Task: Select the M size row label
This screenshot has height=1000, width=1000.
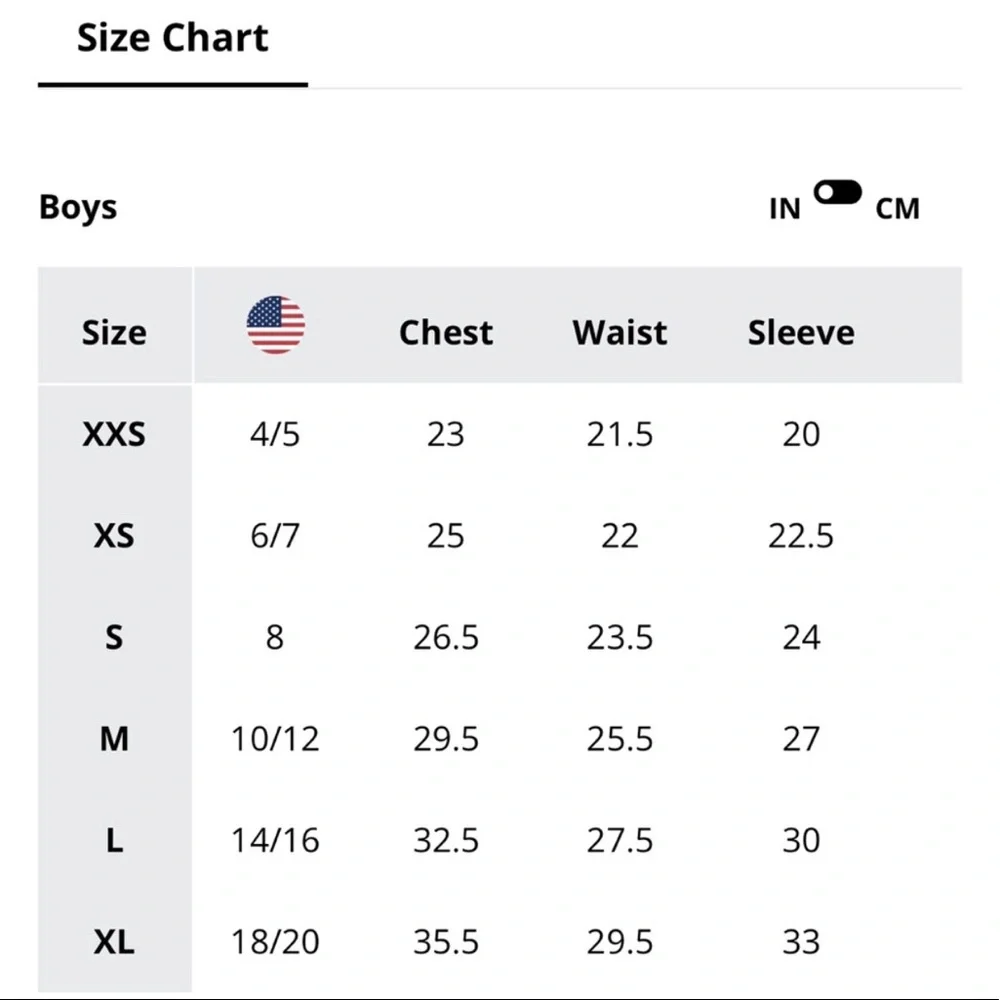Action: point(114,739)
